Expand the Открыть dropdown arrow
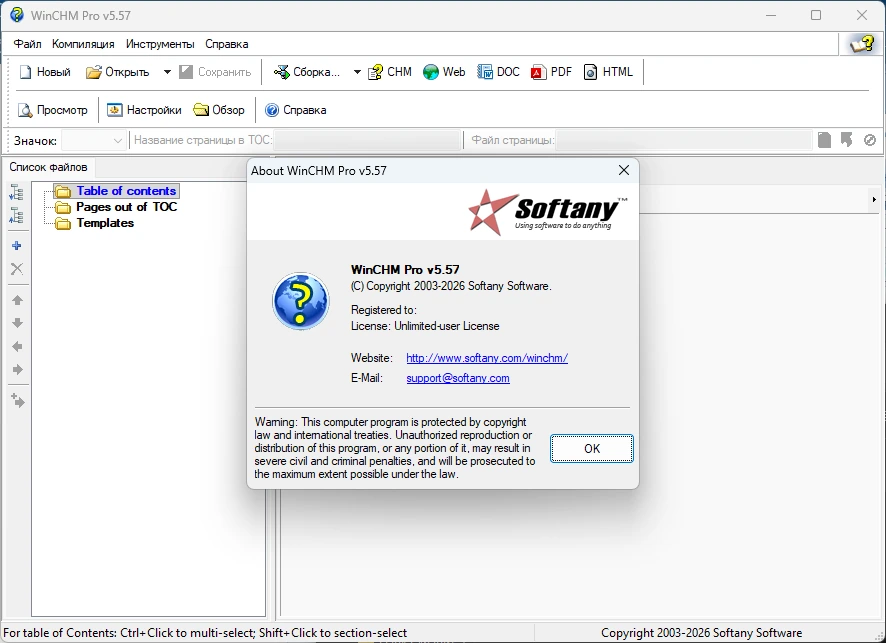Image resolution: width=886 pixels, height=643 pixels. (167, 72)
